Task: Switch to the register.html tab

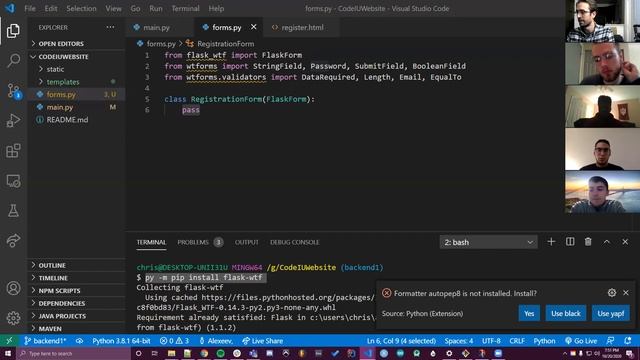Action: coord(302,27)
